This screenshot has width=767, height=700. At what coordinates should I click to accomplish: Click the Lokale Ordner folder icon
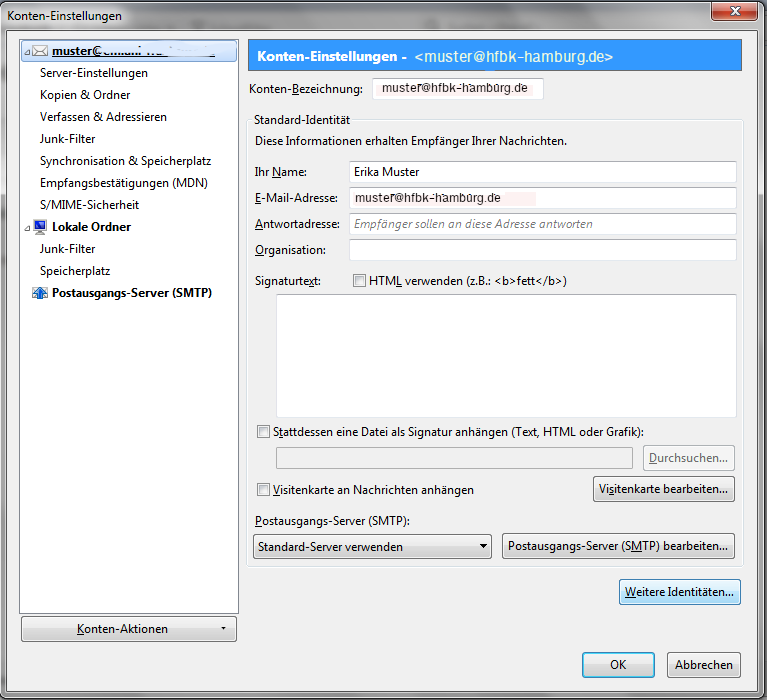click(x=40, y=227)
